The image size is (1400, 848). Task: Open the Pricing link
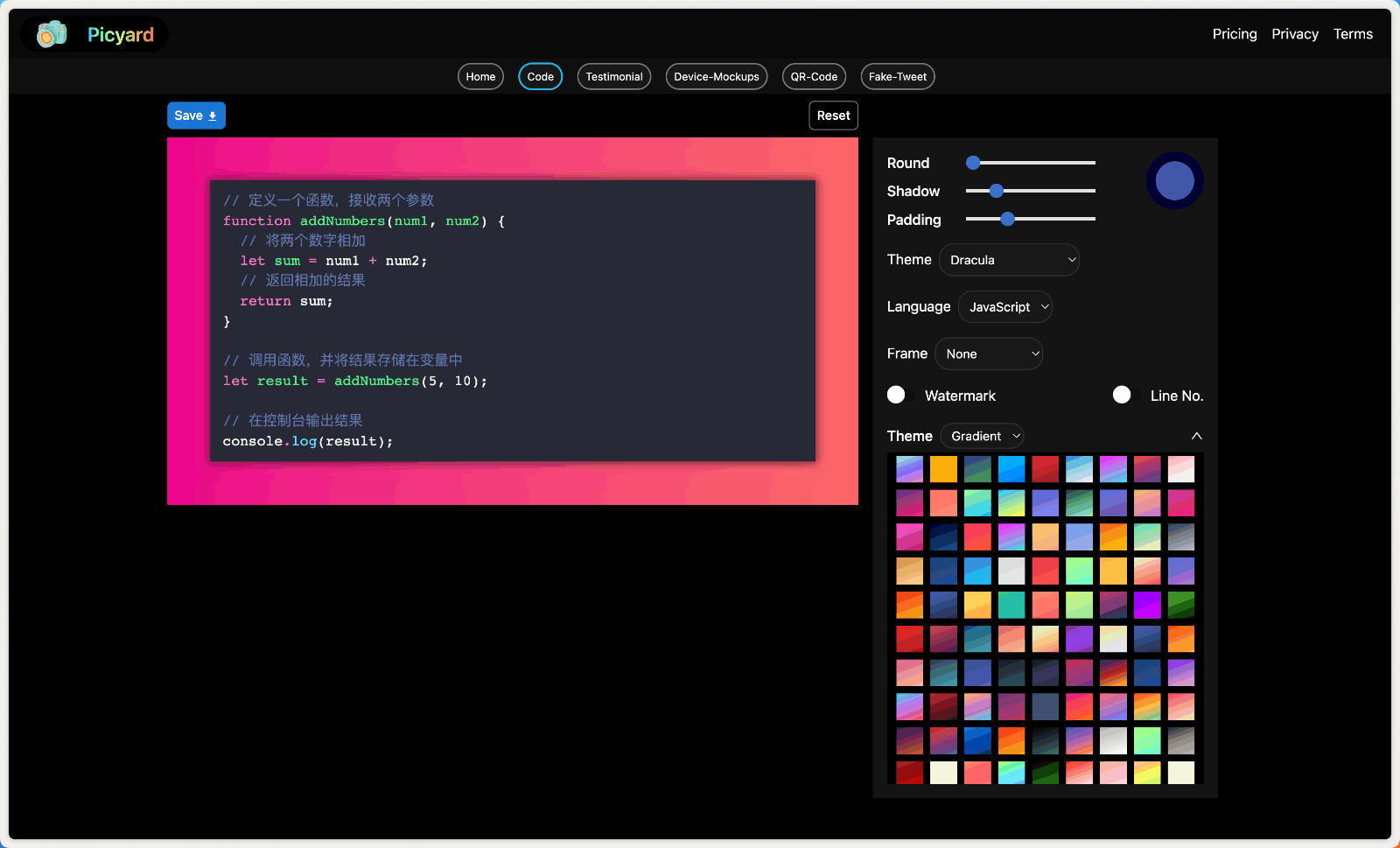[1234, 34]
